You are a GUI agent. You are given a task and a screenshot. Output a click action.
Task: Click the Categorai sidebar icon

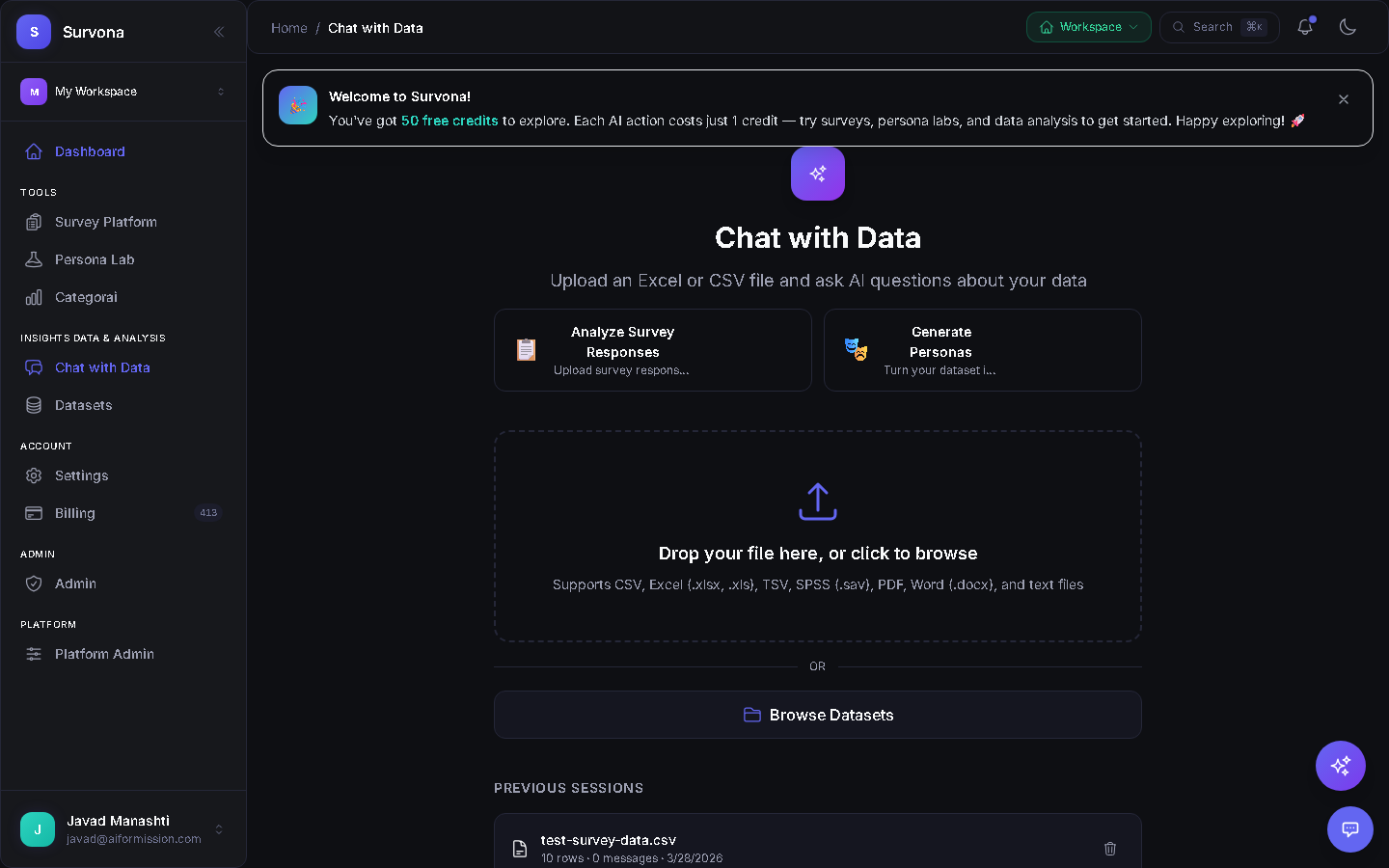point(33,297)
